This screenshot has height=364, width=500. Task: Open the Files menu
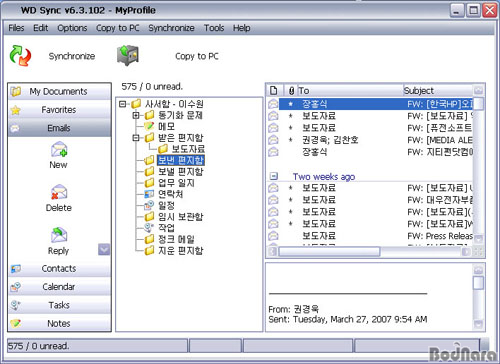point(16,28)
